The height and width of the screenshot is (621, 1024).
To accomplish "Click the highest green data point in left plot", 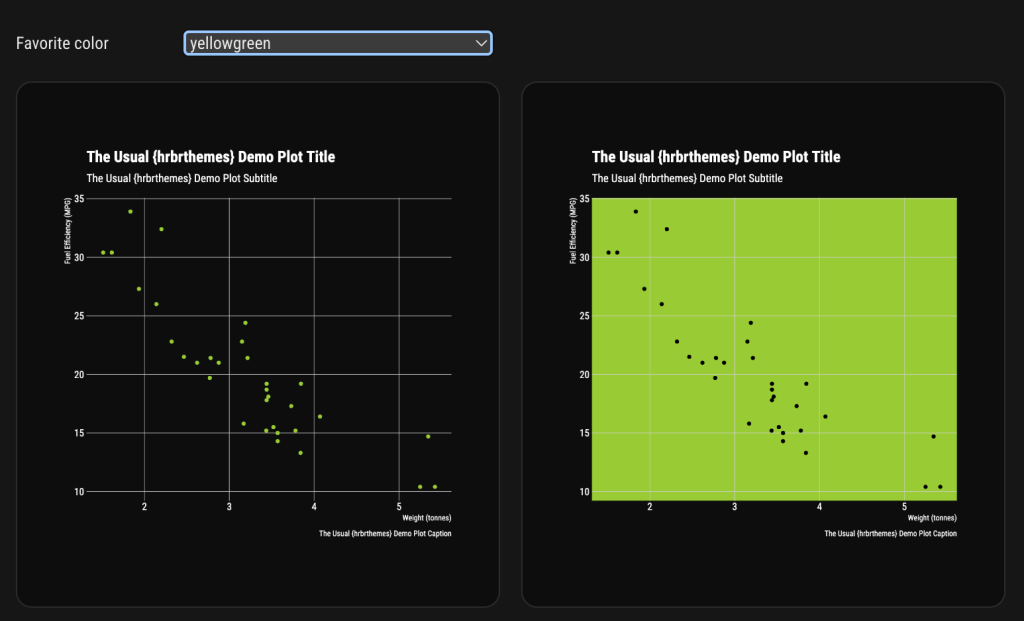I will click(130, 211).
